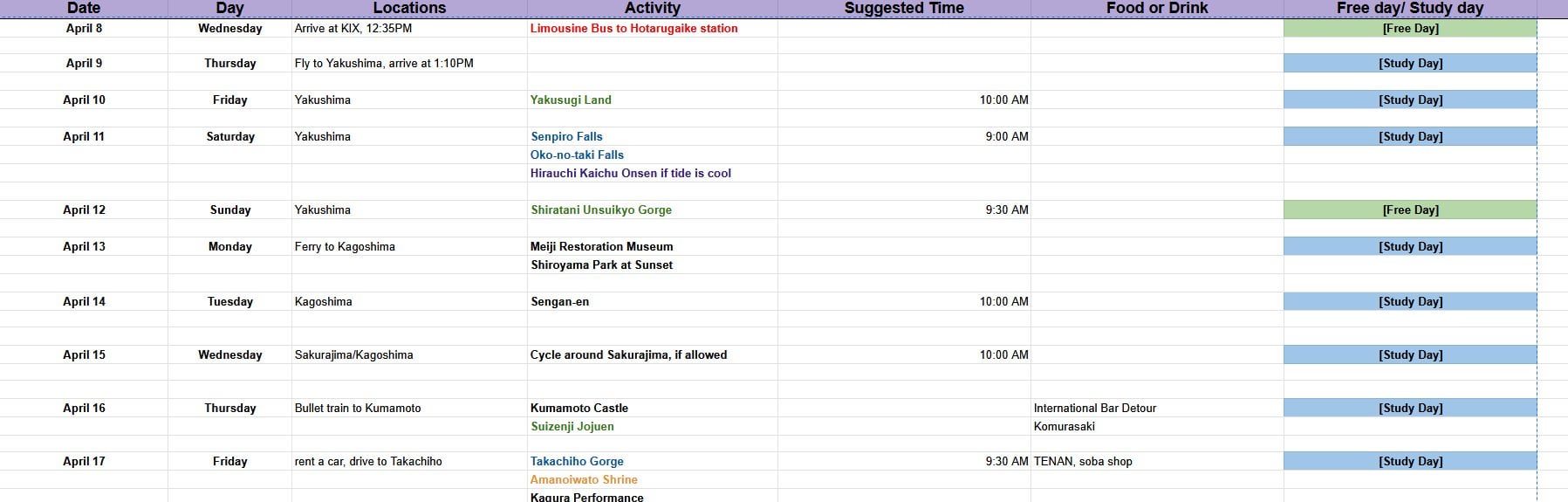This screenshot has height=502, width=1568.
Task: Click the 9:00 AM suggested time cell
Action: coord(904,136)
